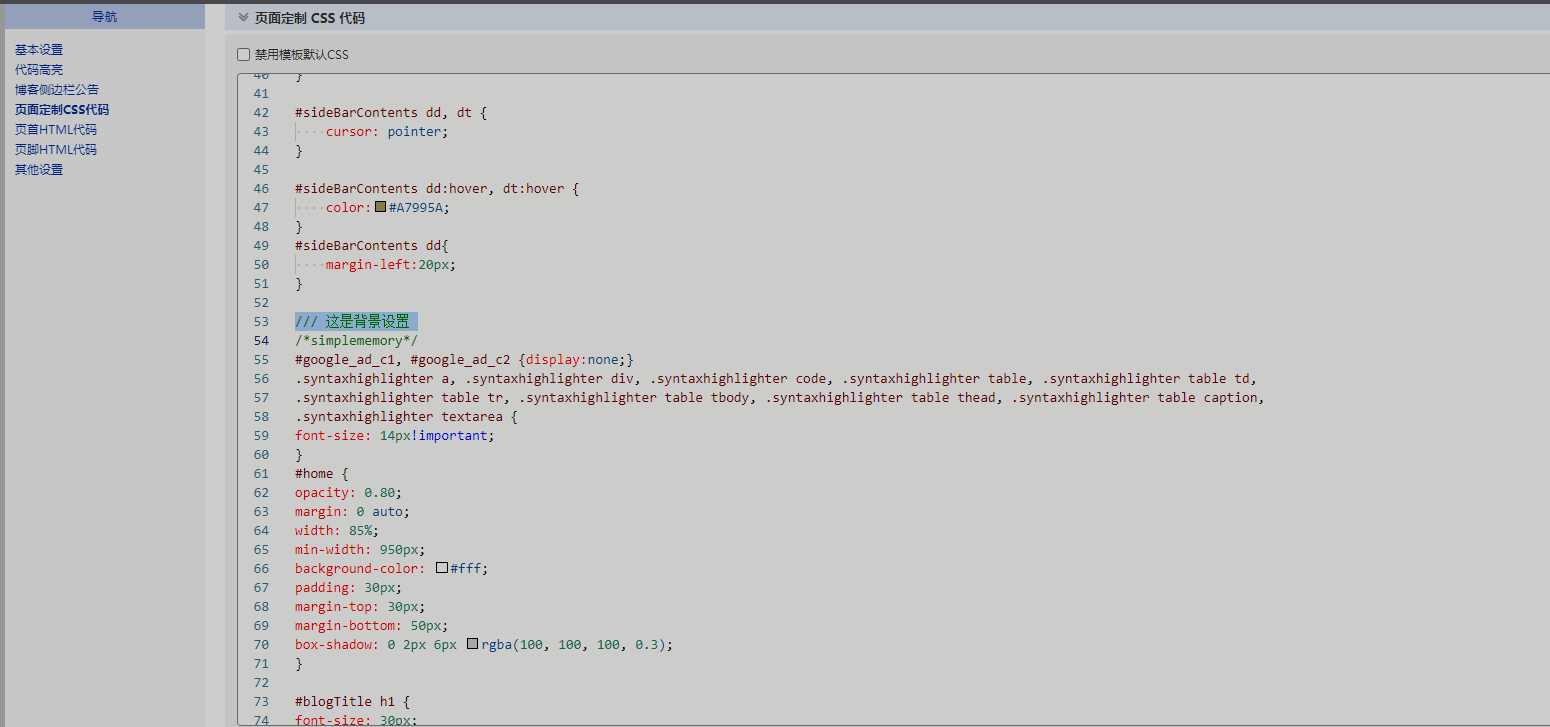The width and height of the screenshot is (1550, 727).
Task: Click line number 53 in the gutter
Action: [262, 321]
